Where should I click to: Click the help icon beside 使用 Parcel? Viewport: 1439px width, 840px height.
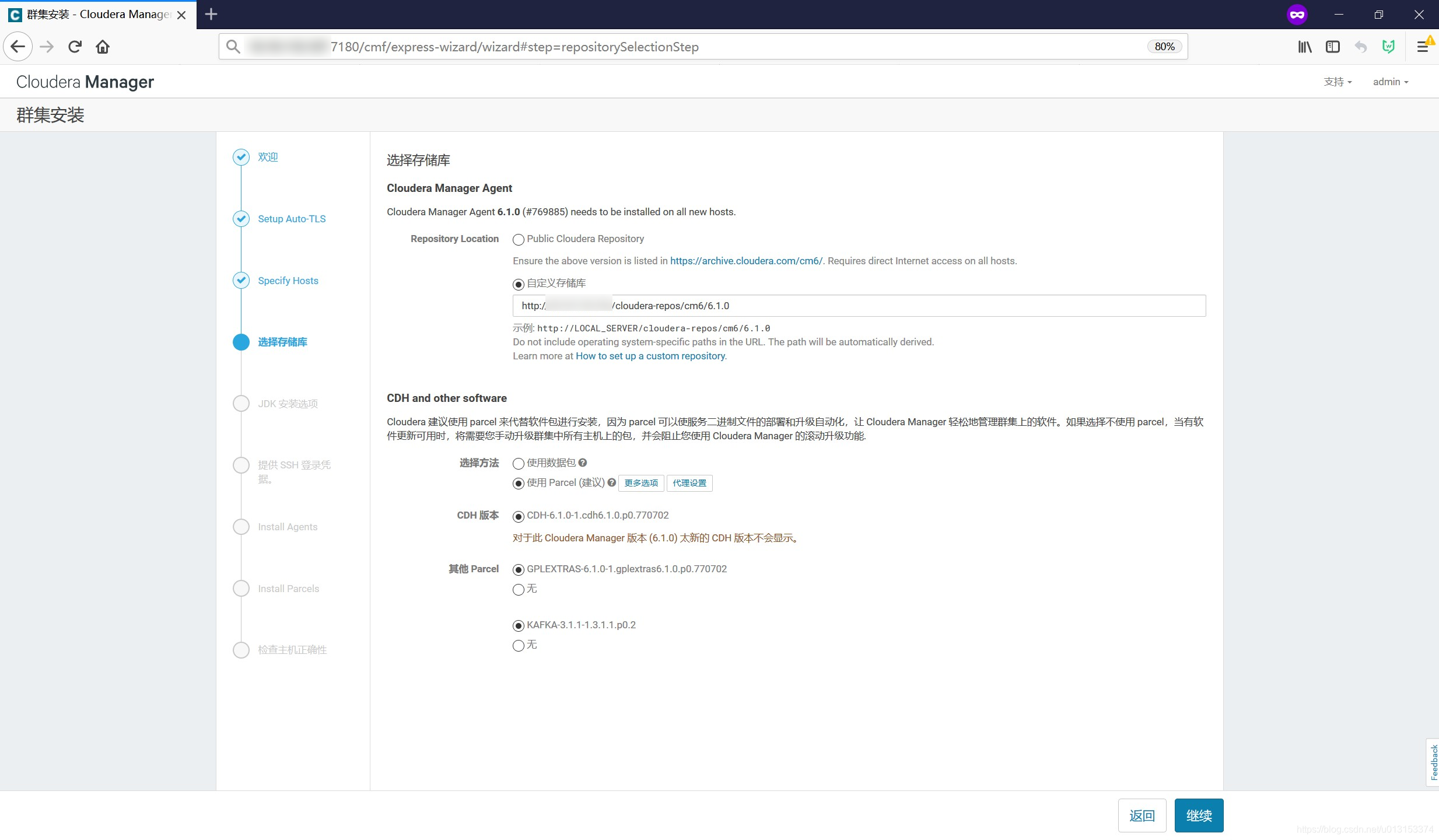click(x=612, y=482)
